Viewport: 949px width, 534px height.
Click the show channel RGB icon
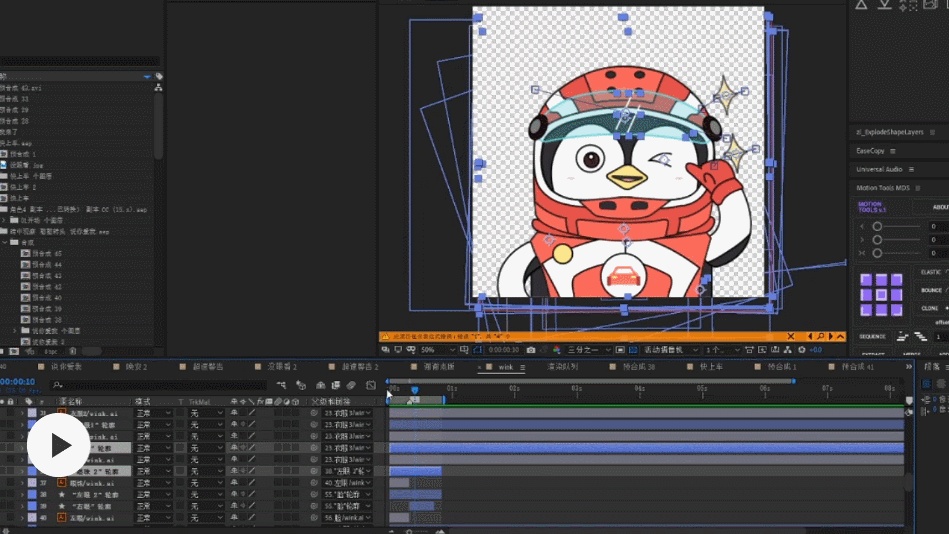[x=556, y=350]
